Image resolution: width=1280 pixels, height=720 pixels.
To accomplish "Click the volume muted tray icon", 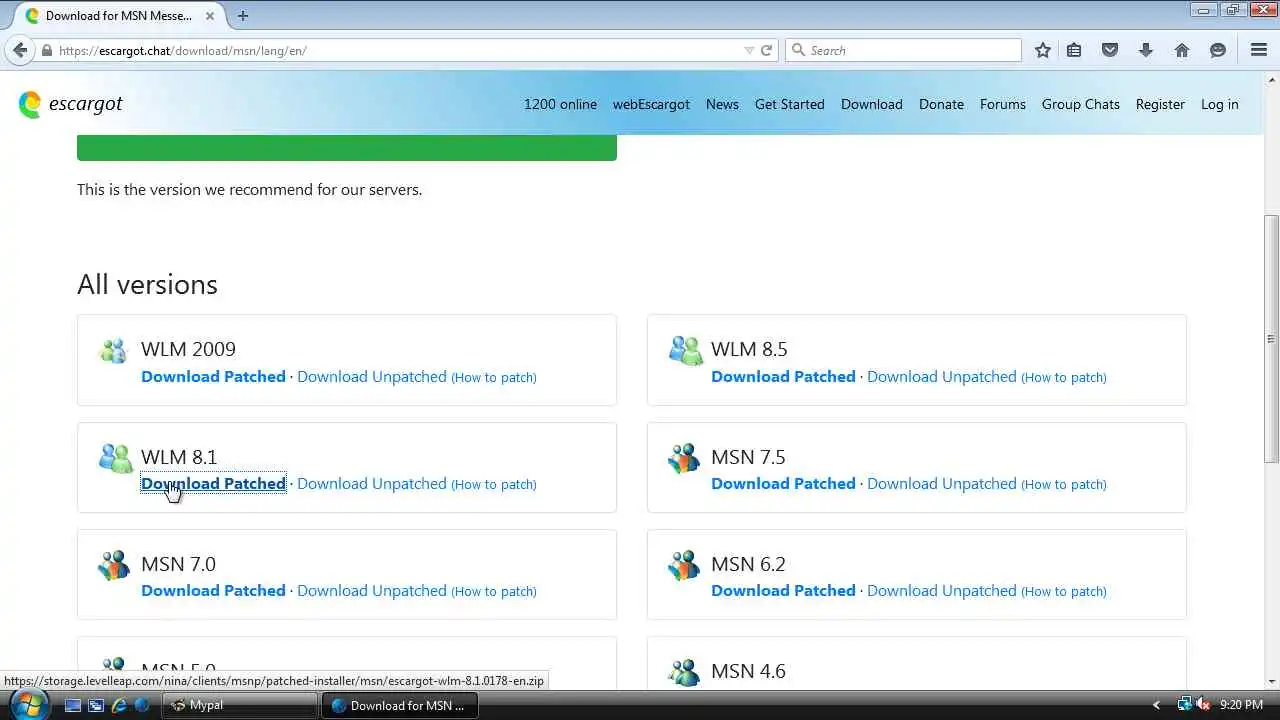I will (1203, 705).
